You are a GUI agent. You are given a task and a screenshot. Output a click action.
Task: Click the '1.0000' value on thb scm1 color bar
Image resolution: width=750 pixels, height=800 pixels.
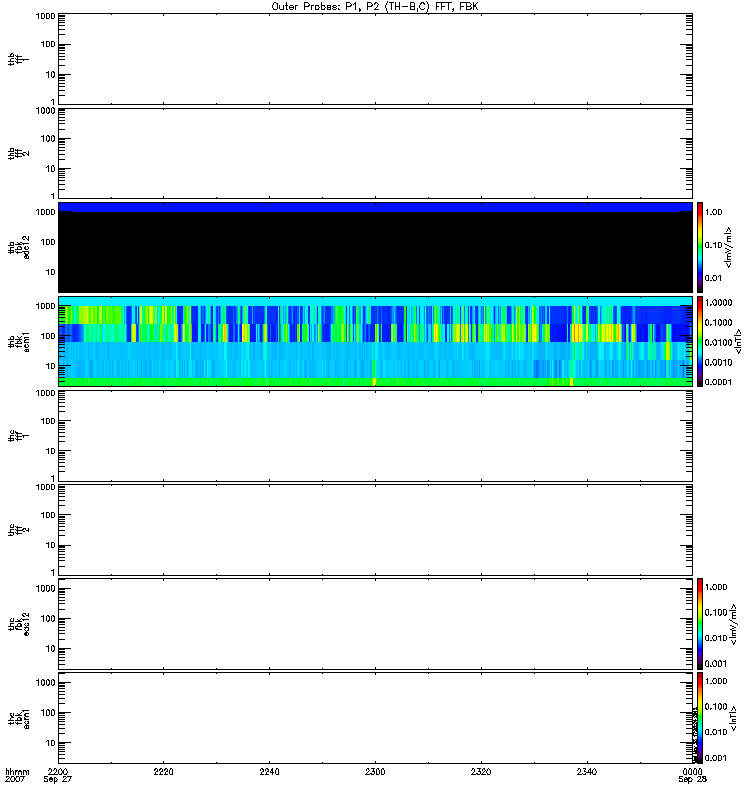[718, 303]
